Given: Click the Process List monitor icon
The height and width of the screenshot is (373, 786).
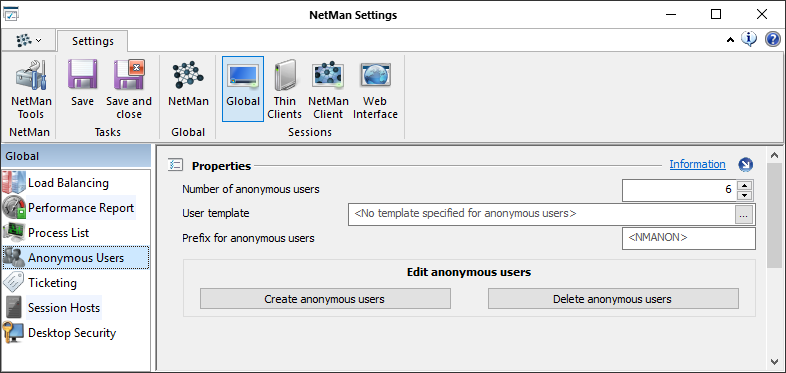Looking at the screenshot, I should coord(14,233).
